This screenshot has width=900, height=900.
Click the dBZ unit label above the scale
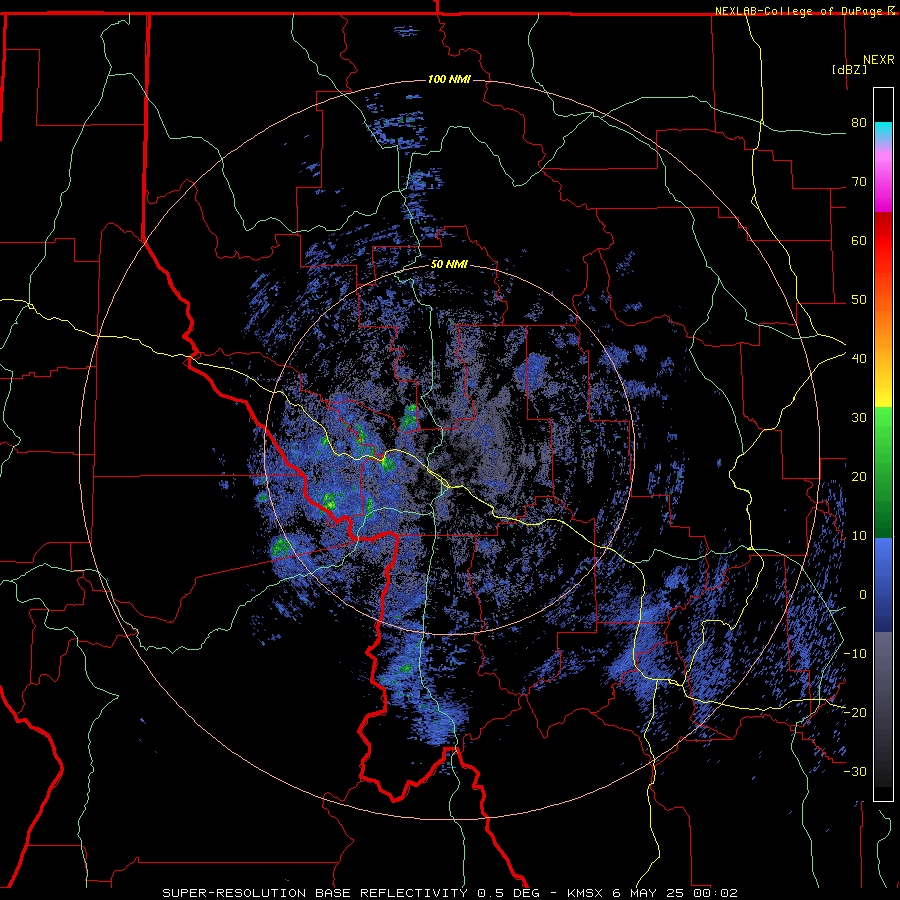point(849,69)
